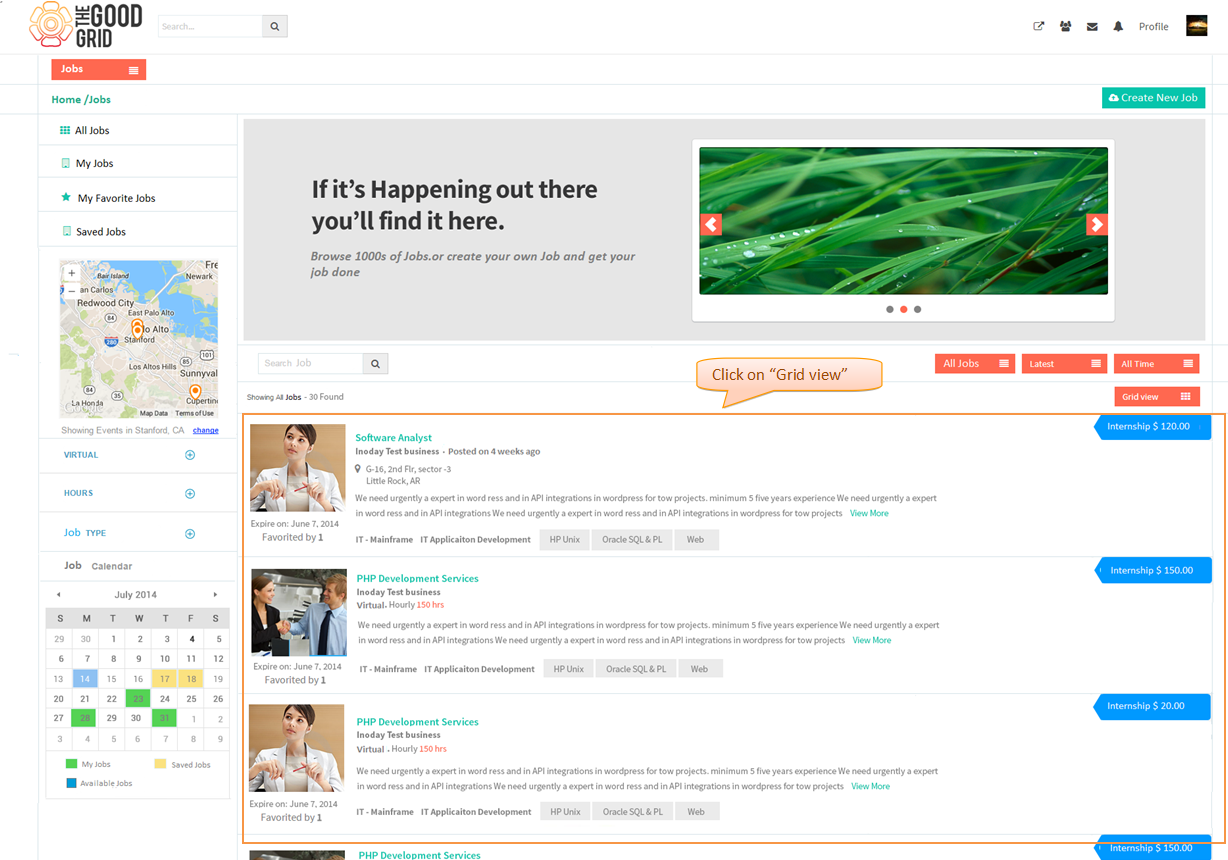Expand the HOURS filter with its plus icon
Screen dimensions: 1228x860
point(190,494)
